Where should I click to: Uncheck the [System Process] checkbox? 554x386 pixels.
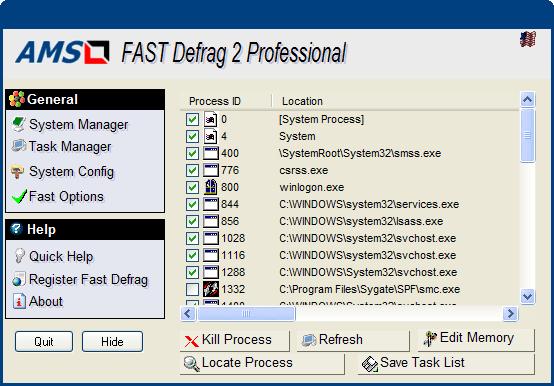(x=192, y=119)
